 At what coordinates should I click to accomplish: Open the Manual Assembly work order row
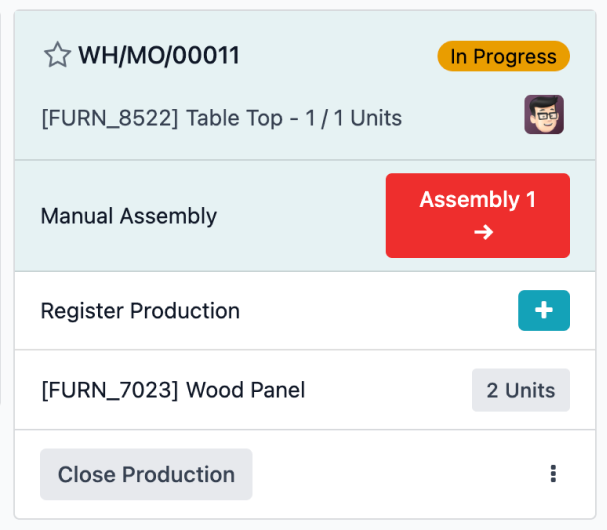pos(305,216)
